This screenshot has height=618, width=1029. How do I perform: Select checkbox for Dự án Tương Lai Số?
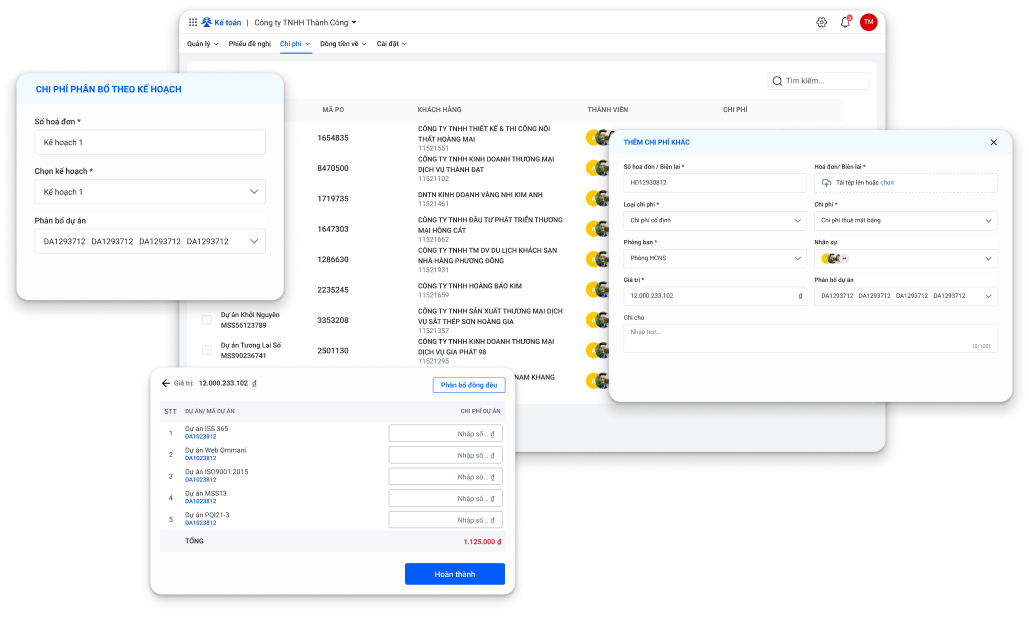[x=207, y=350]
